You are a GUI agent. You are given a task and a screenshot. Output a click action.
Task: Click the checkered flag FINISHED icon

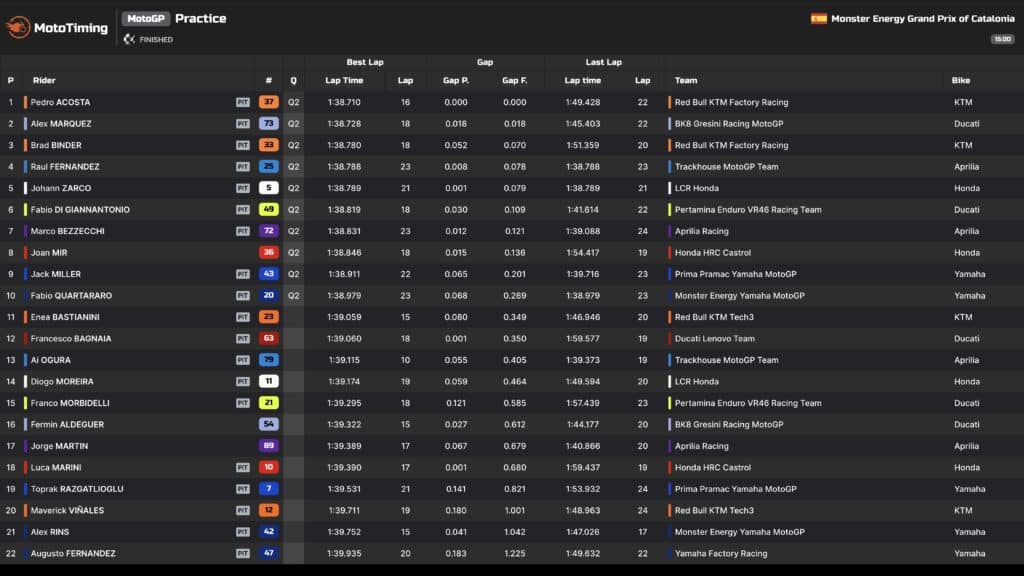click(129, 39)
